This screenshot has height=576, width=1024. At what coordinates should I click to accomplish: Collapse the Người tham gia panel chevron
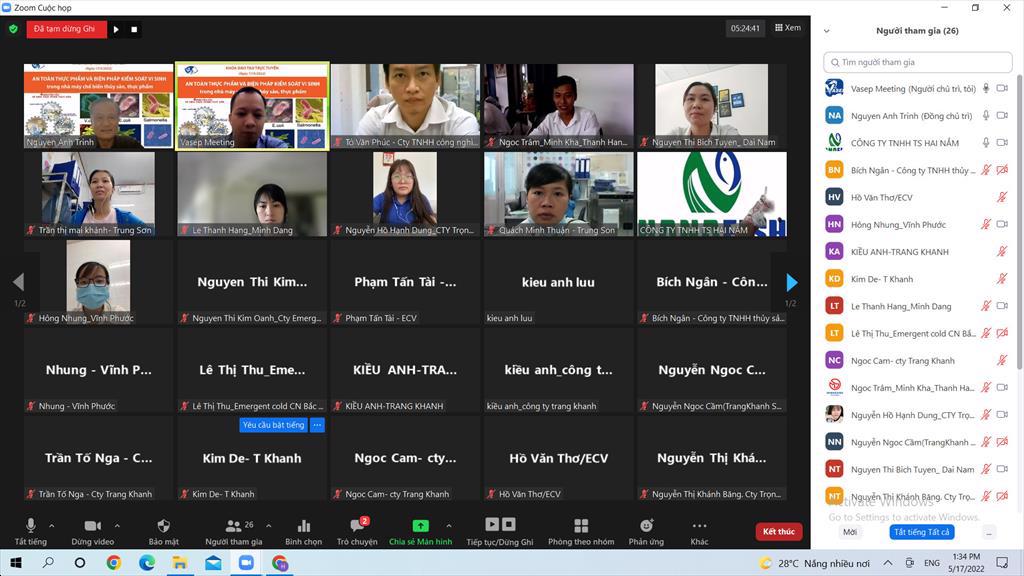pyautogui.click(x=827, y=31)
